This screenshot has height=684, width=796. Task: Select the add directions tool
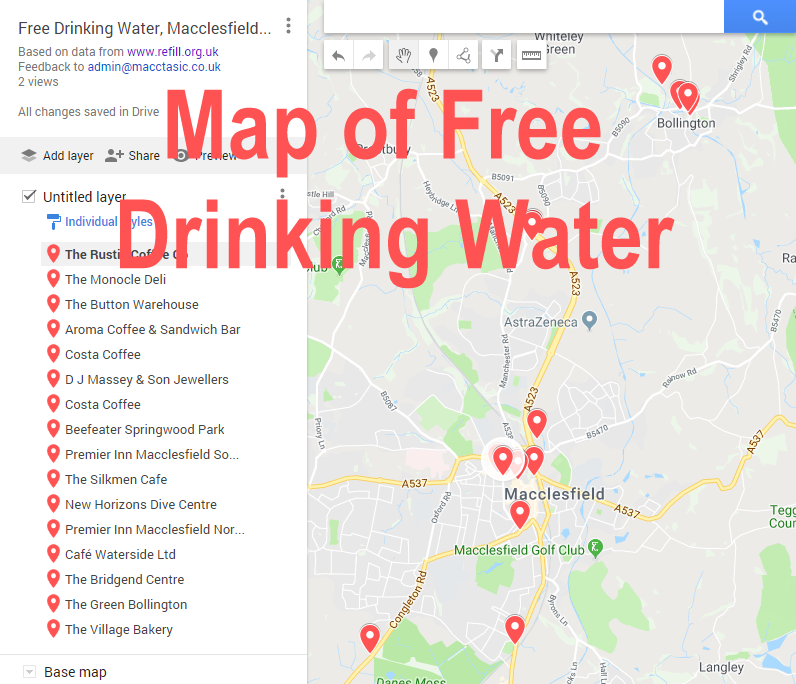(x=497, y=55)
